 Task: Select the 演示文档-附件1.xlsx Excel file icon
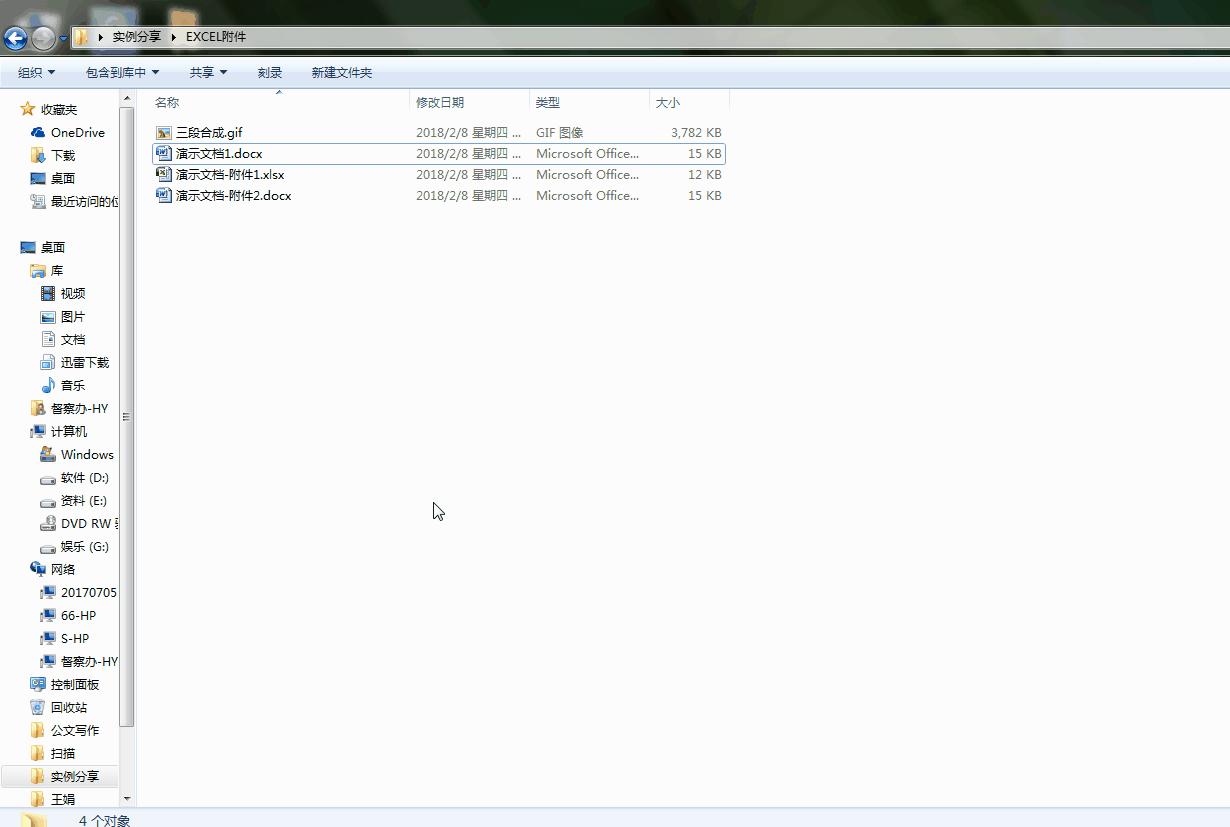164,175
